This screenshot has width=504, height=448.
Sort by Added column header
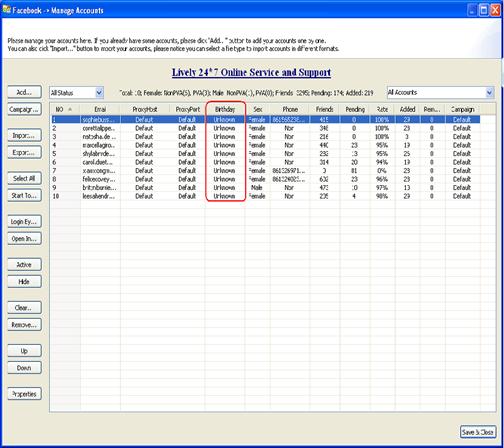[408, 109]
